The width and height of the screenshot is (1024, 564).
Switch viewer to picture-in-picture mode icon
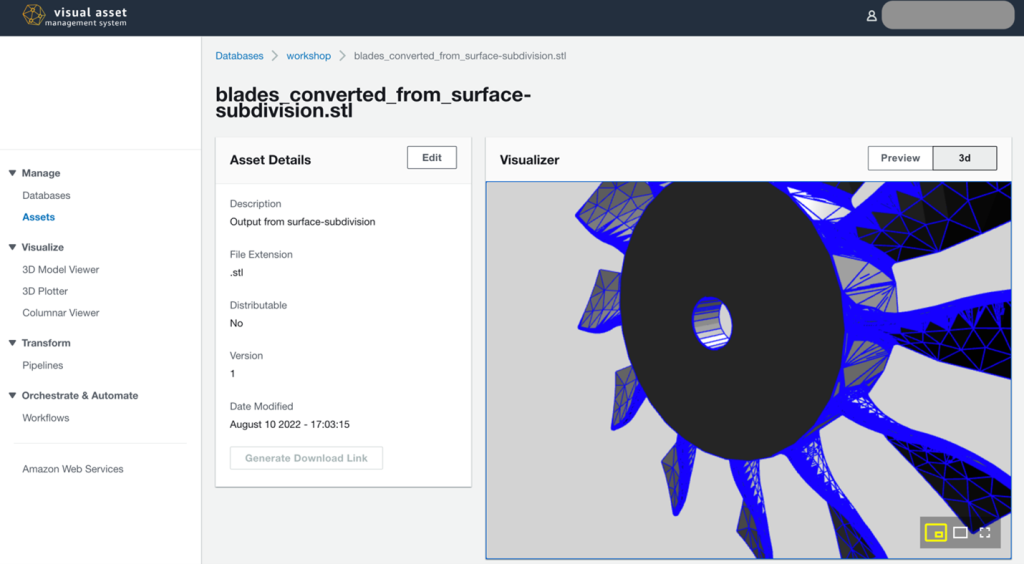coord(936,533)
